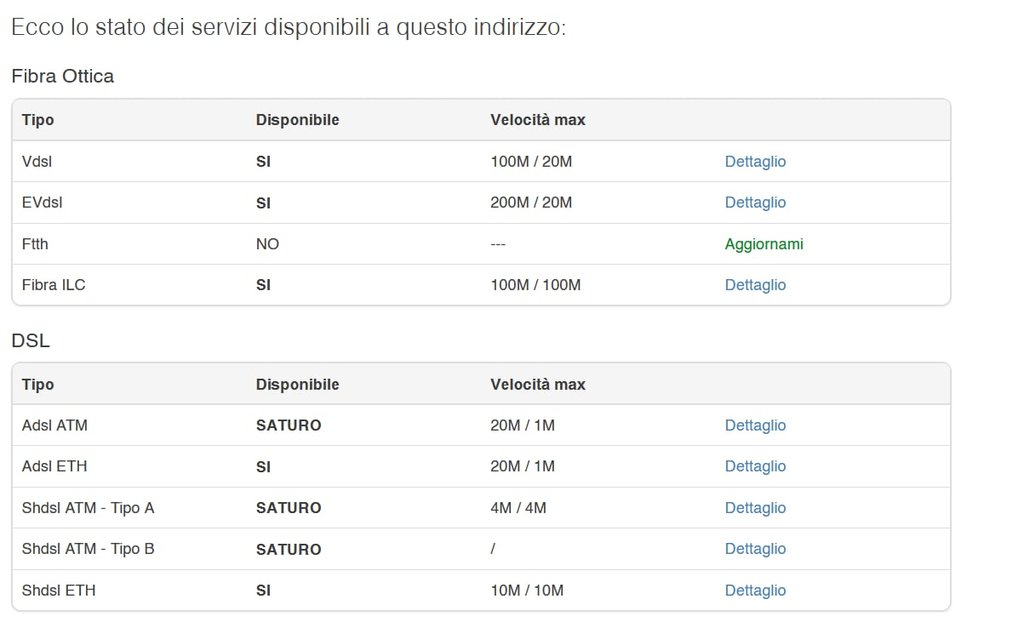Viewport: 1024px width, 628px height.
Task: Click the 200M / 20M speed value
Action: (531, 202)
